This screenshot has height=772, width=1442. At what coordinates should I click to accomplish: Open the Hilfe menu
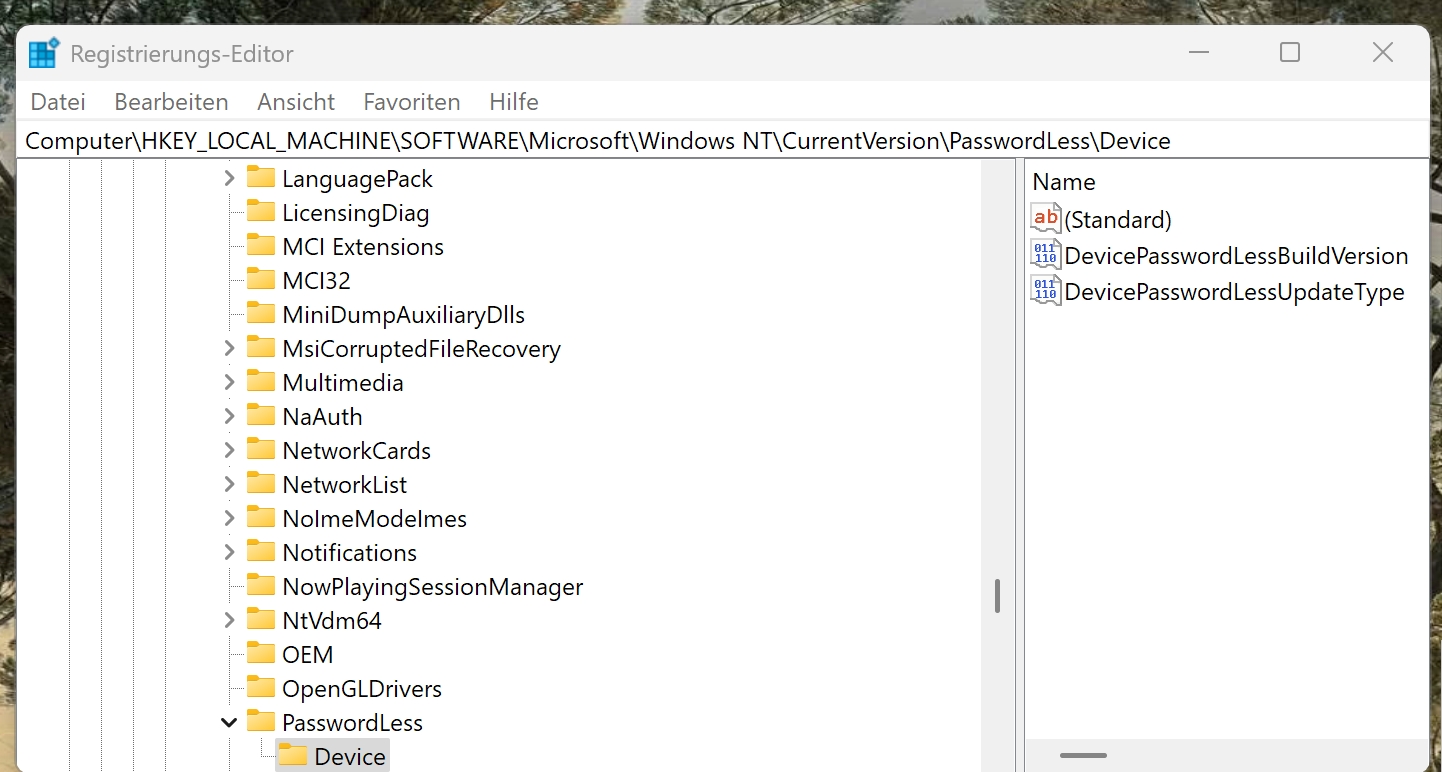[514, 102]
